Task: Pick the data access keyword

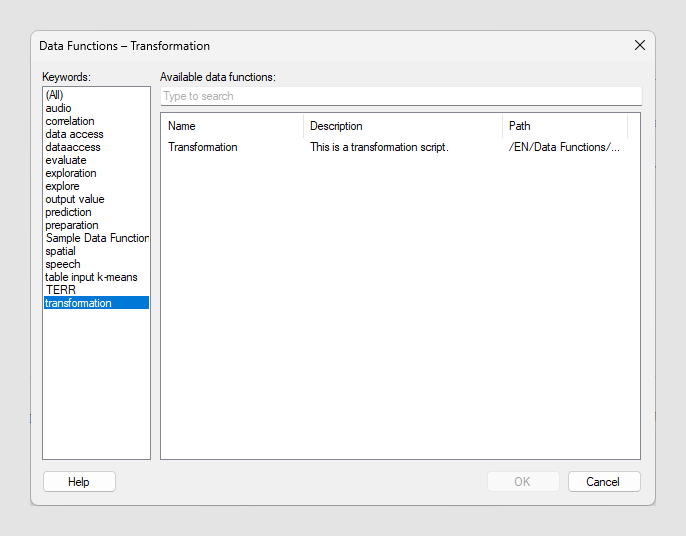Action: coord(74,134)
